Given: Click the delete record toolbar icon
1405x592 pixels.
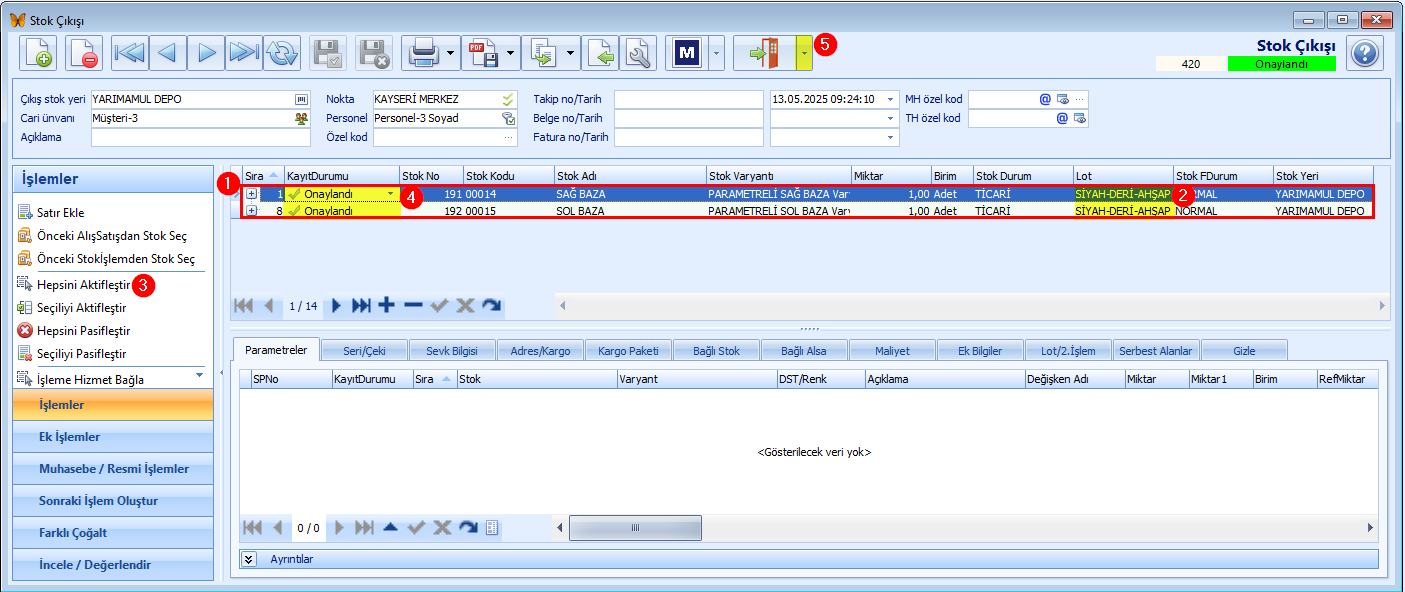Looking at the screenshot, I should click(x=85, y=53).
